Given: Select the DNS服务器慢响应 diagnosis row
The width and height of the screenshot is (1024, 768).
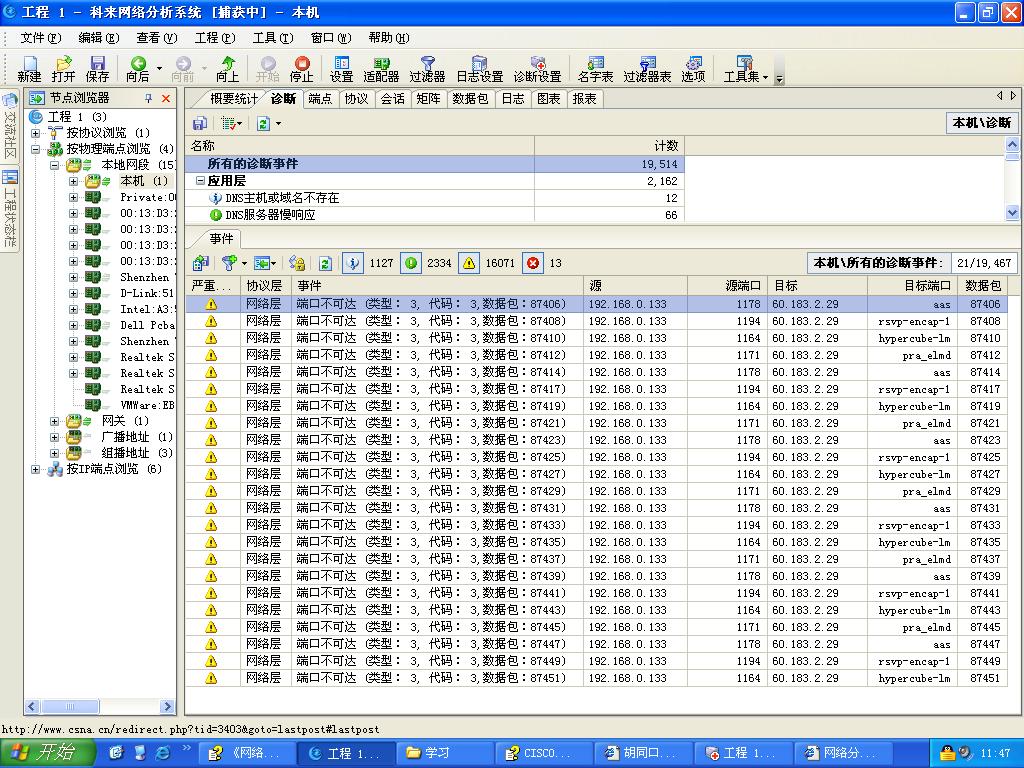Looking at the screenshot, I should coord(269,215).
